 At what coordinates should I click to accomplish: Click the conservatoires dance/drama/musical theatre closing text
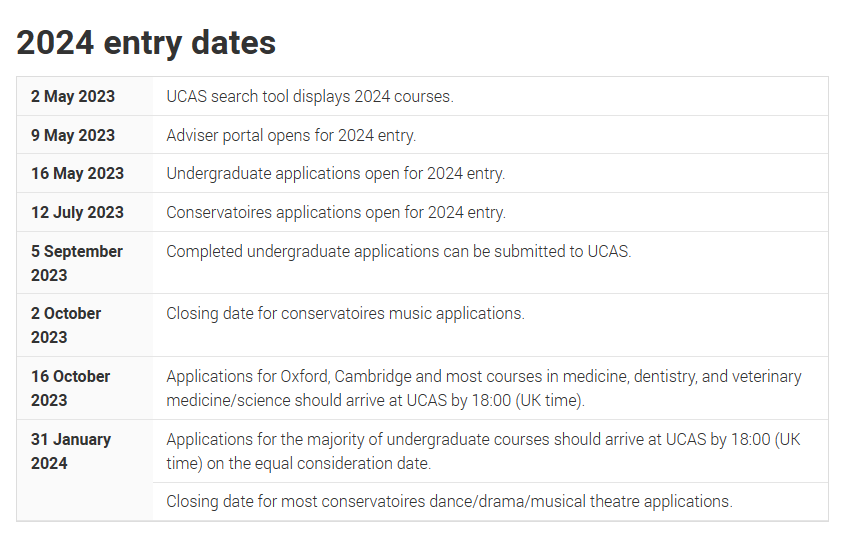[449, 501]
